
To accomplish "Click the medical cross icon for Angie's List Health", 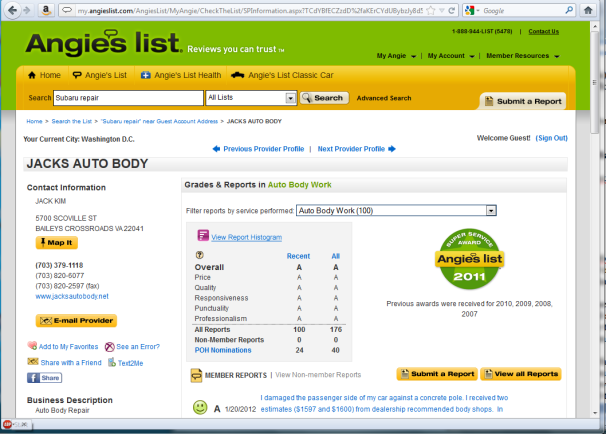I will (x=145, y=75).
